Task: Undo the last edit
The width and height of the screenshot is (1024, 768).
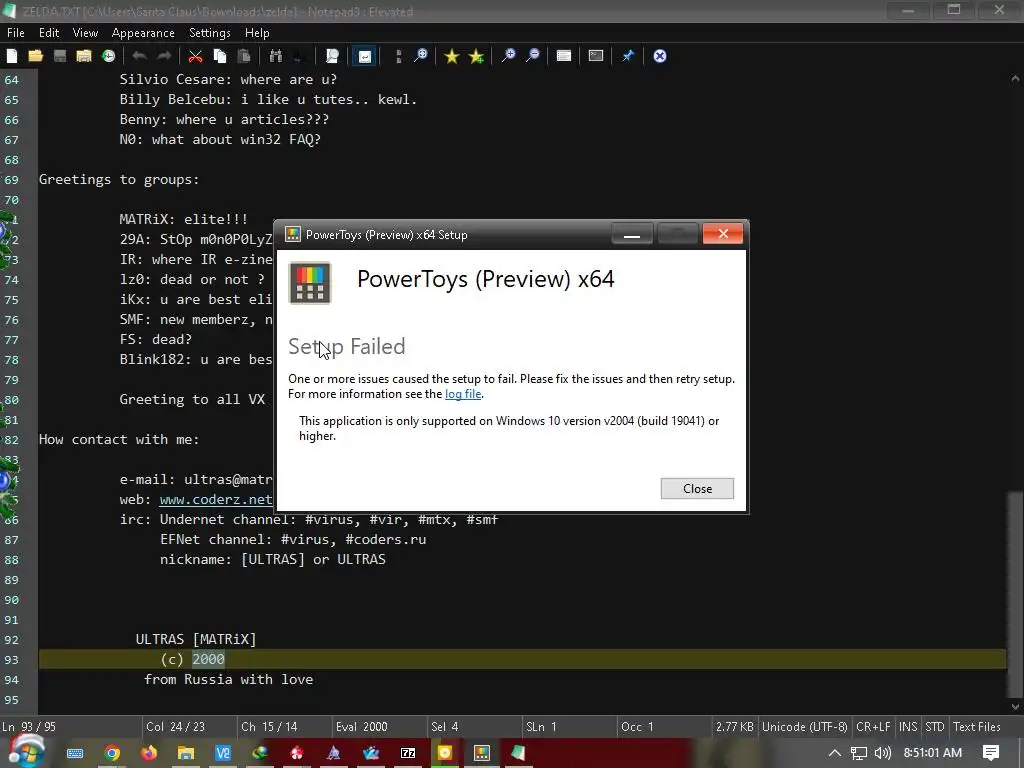Action: click(x=139, y=56)
